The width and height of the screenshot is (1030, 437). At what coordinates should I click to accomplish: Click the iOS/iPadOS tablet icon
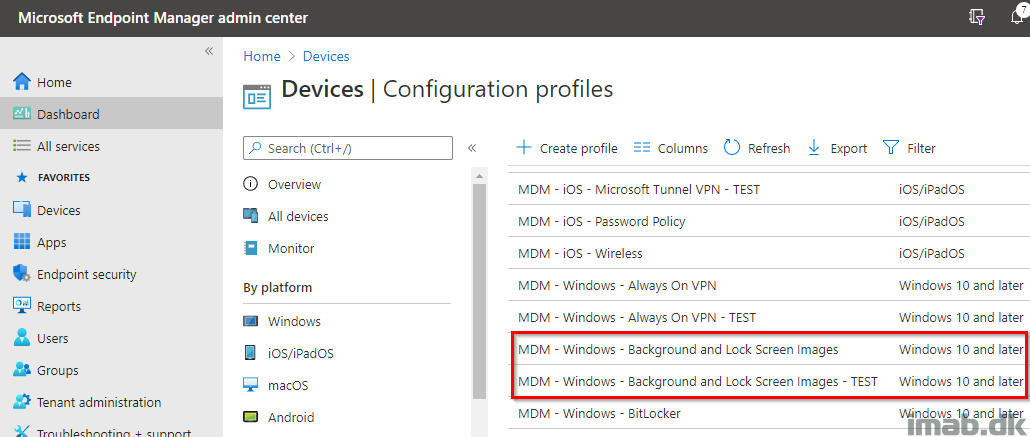tap(250, 353)
